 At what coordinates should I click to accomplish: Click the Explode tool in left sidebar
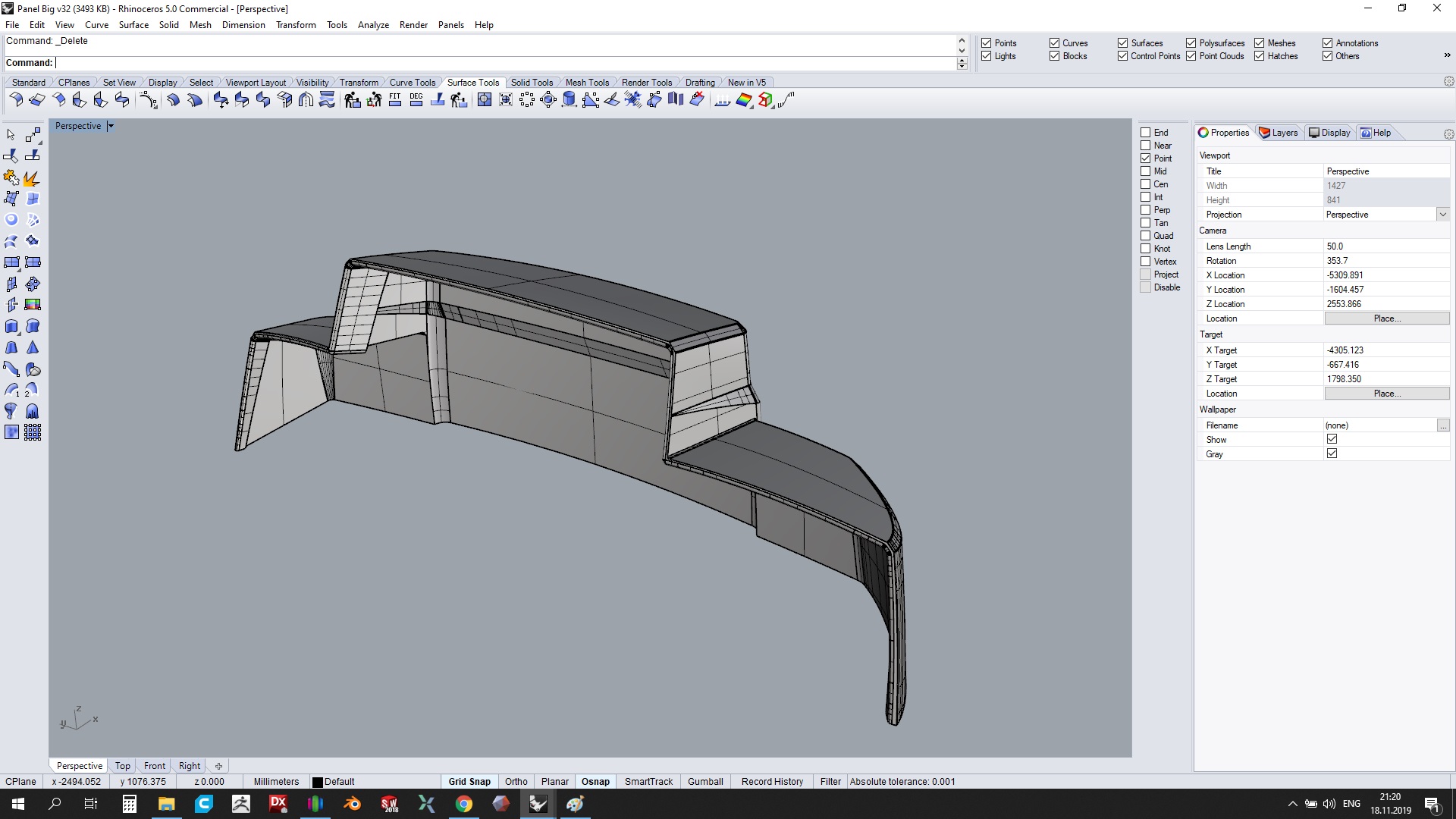tap(32, 178)
